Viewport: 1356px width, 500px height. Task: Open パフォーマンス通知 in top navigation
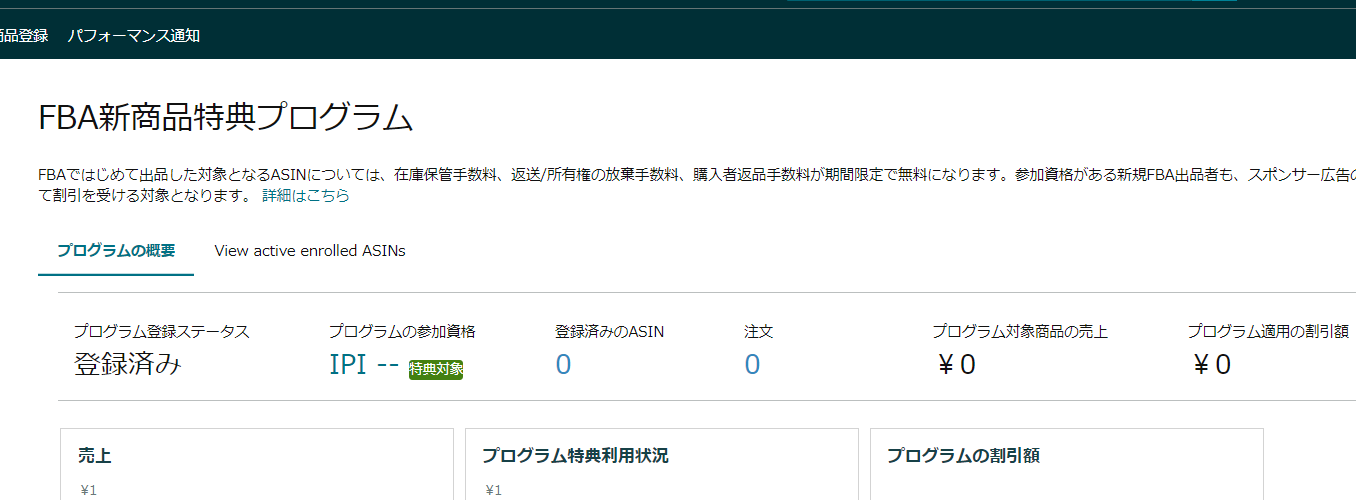(x=134, y=36)
